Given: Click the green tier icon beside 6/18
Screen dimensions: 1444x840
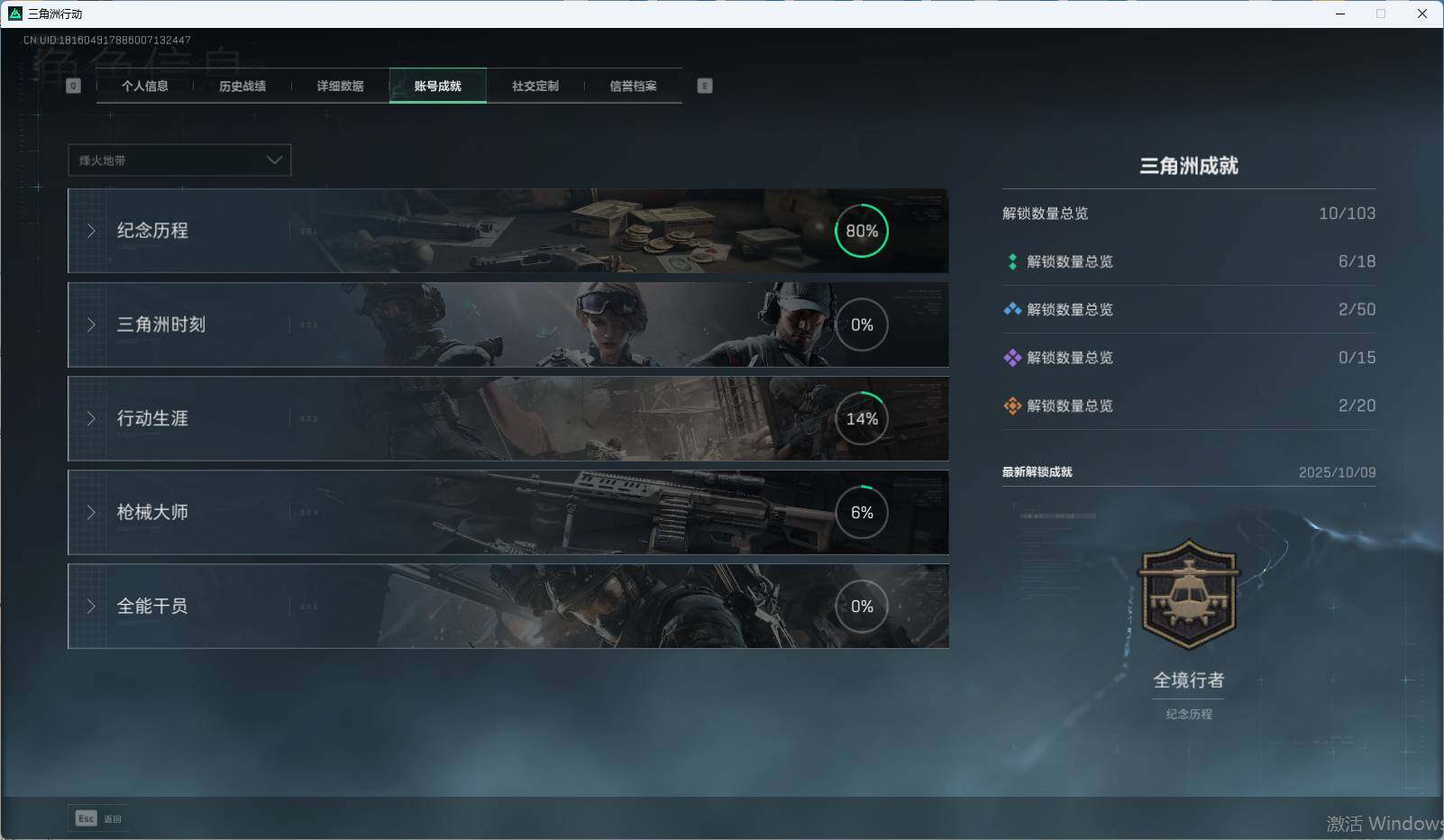Looking at the screenshot, I should coord(1012,261).
